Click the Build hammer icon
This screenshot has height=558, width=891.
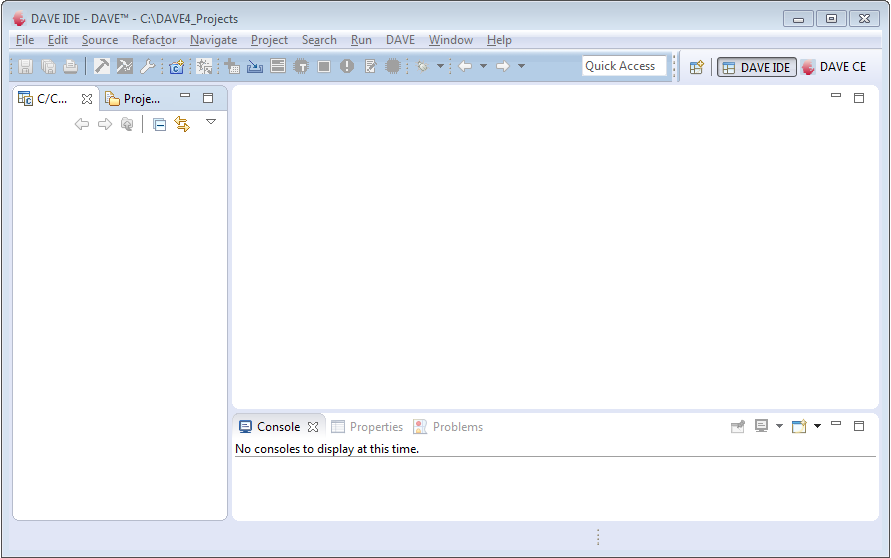tap(102, 66)
